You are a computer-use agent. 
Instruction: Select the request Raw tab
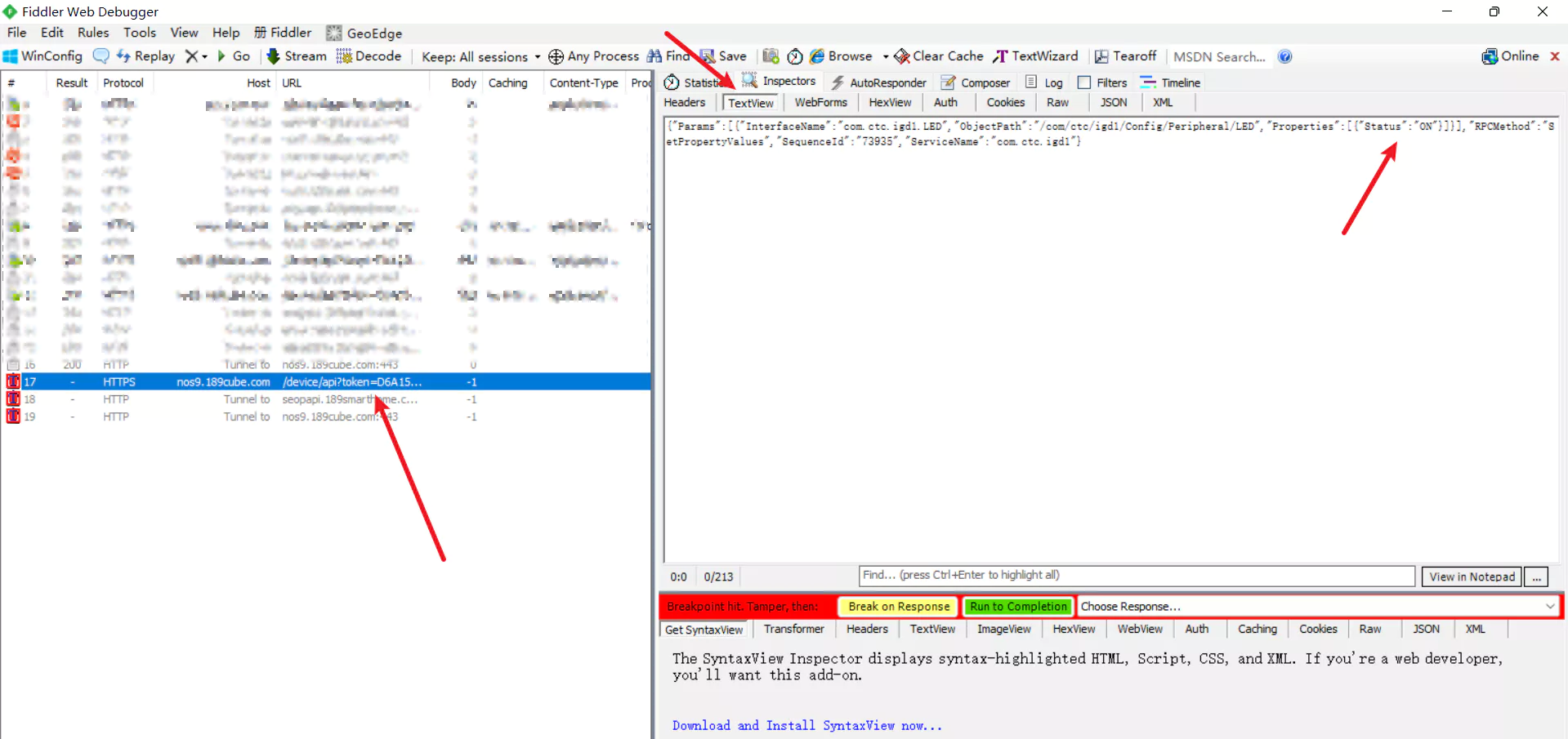(x=1057, y=102)
